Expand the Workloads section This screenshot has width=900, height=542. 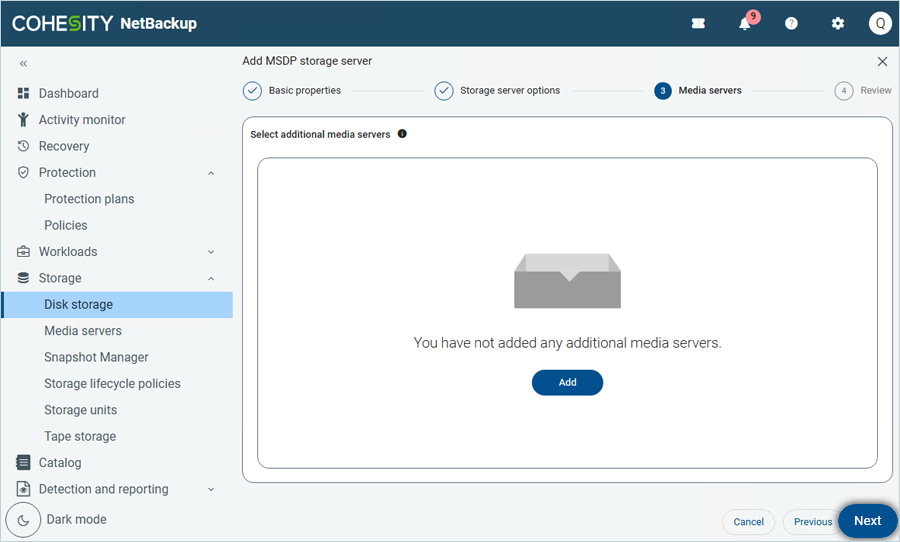click(211, 252)
